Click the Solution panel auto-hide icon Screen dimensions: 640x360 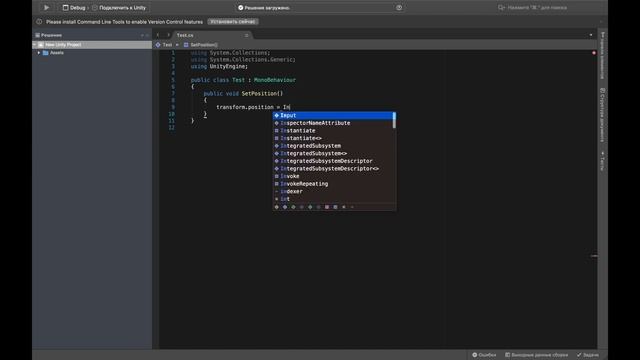click(x=142, y=35)
